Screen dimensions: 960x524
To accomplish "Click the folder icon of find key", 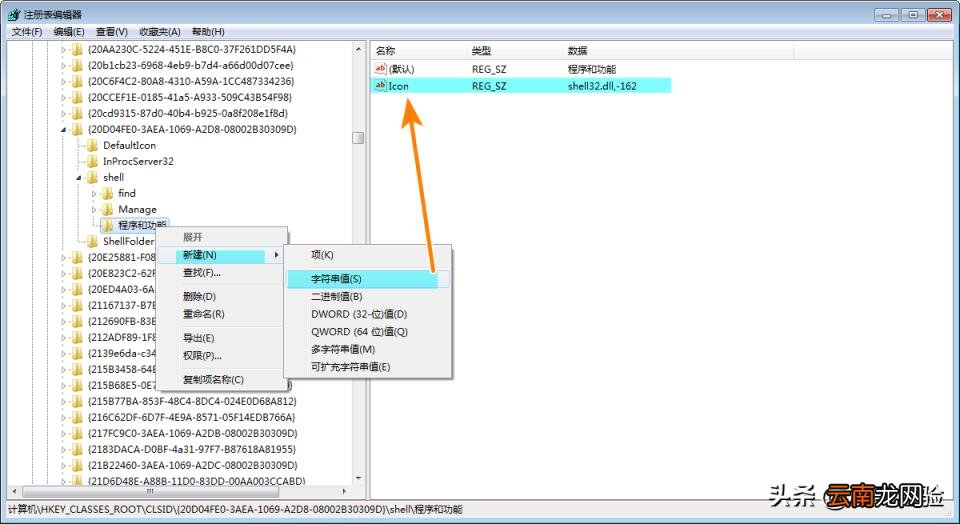I will tap(107, 193).
